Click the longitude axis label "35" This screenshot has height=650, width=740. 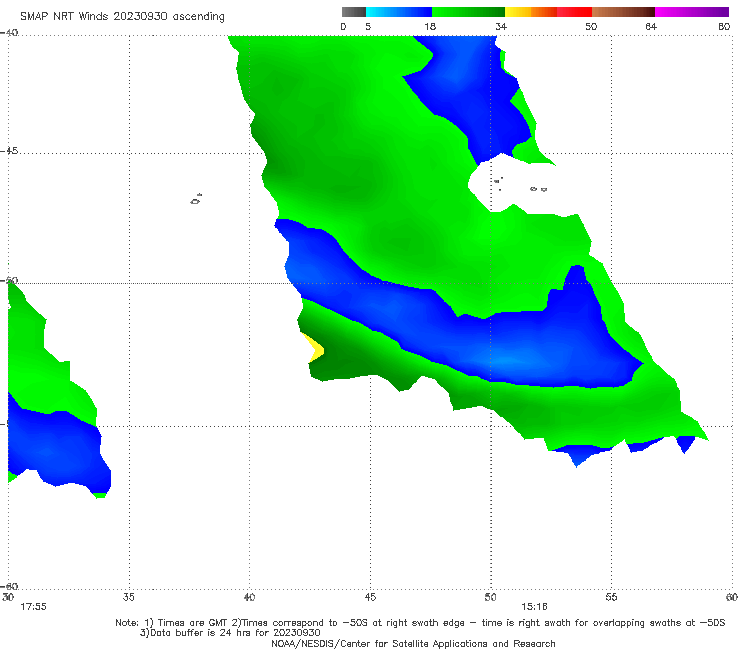tap(129, 597)
